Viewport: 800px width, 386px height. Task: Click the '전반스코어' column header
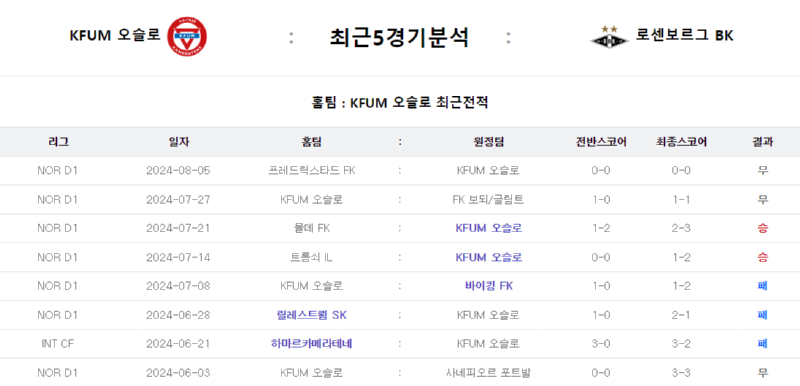pyautogui.click(x=601, y=142)
